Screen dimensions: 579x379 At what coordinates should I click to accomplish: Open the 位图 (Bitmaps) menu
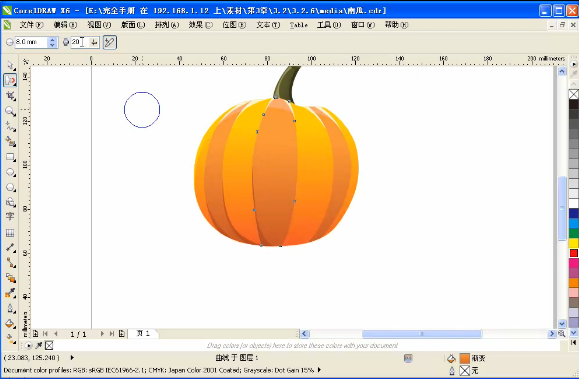point(234,25)
